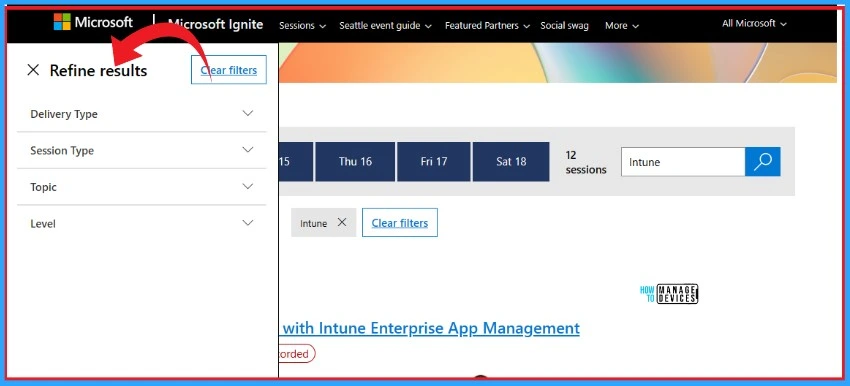Remove the Intune filter chip
850x386 pixels.
tap(342, 222)
